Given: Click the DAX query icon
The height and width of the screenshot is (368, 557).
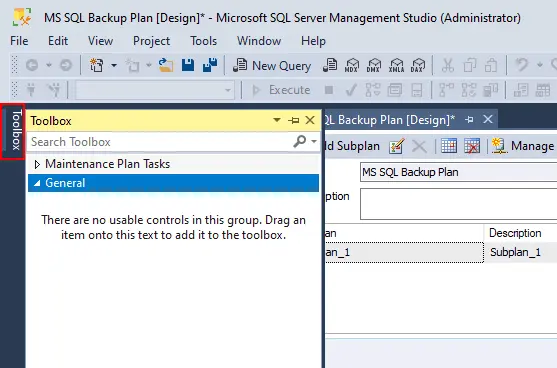Looking at the screenshot, I should pos(418,65).
